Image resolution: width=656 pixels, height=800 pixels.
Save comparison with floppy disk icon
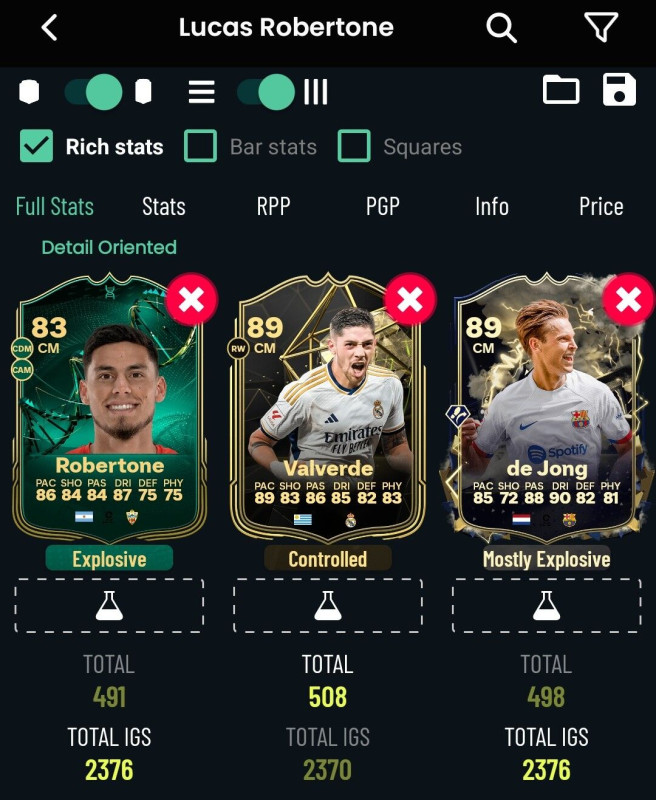pos(619,90)
